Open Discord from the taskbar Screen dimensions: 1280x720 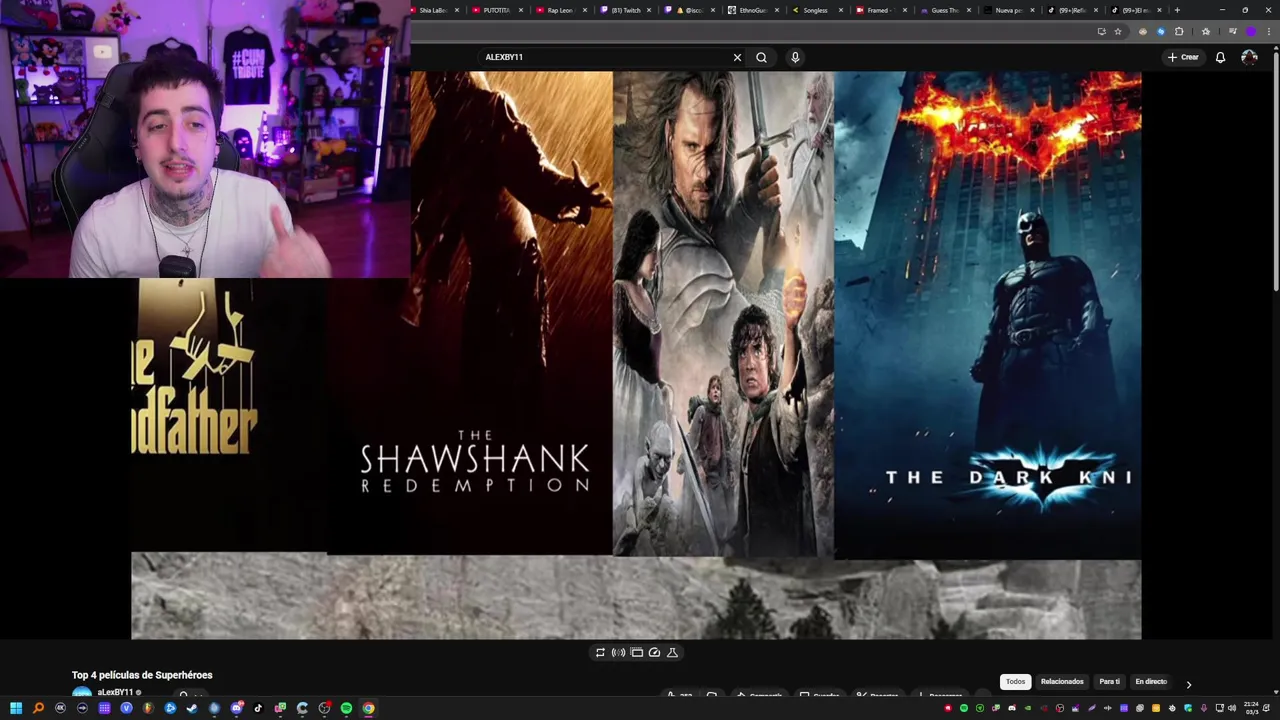[x=236, y=708]
